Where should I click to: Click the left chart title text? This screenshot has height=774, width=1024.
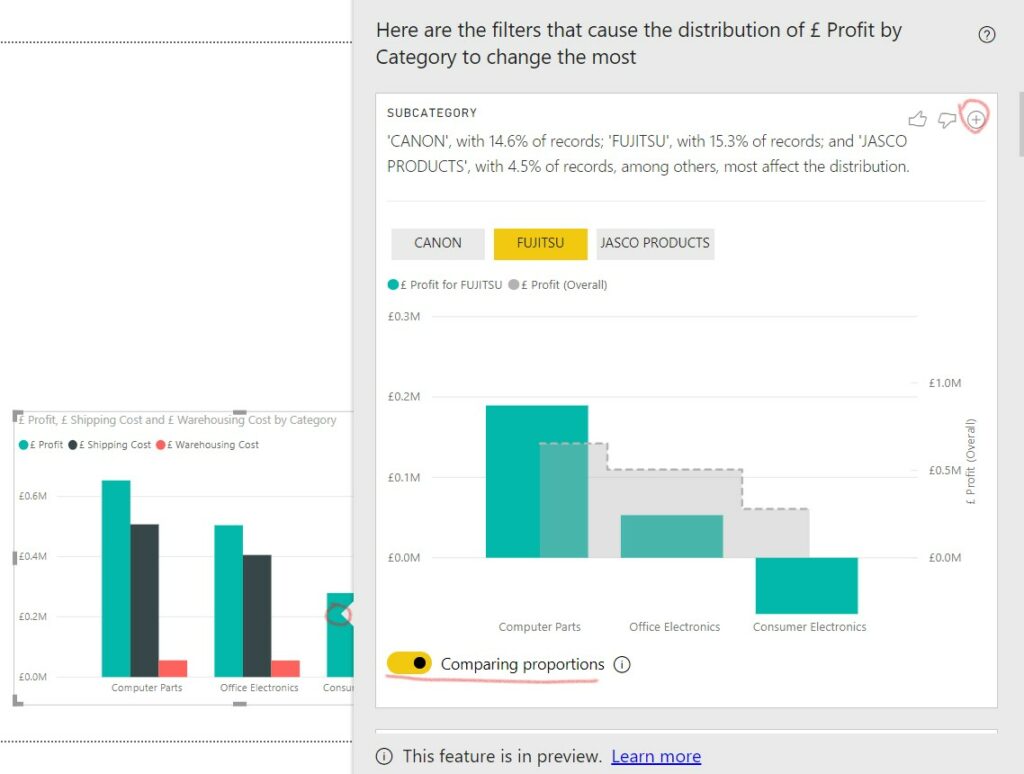click(x=177, y=420)
